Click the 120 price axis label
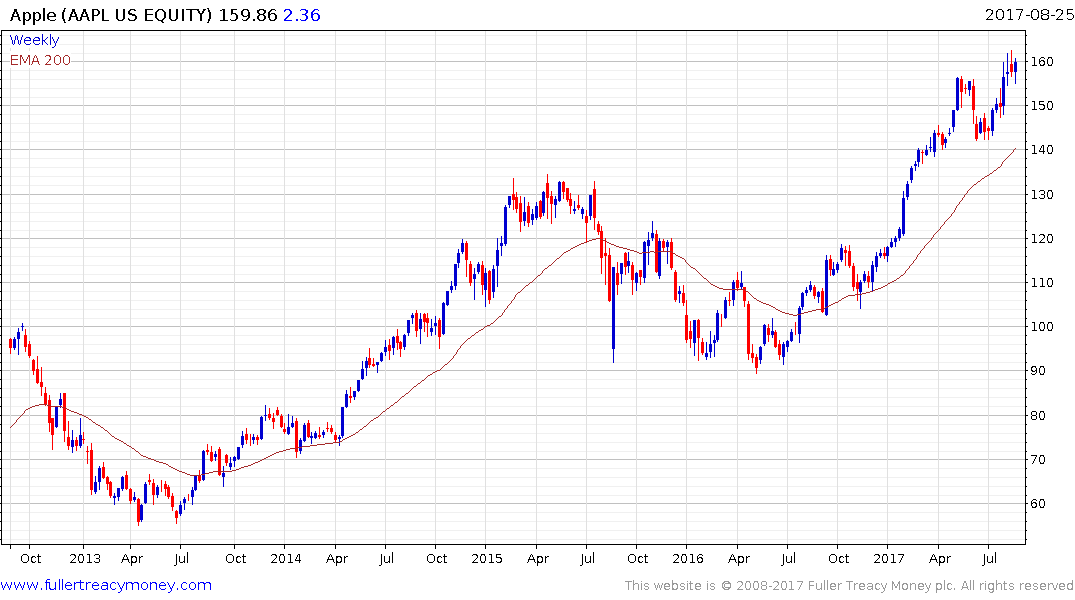1075x600 pixels. [x=1042, y=239]
